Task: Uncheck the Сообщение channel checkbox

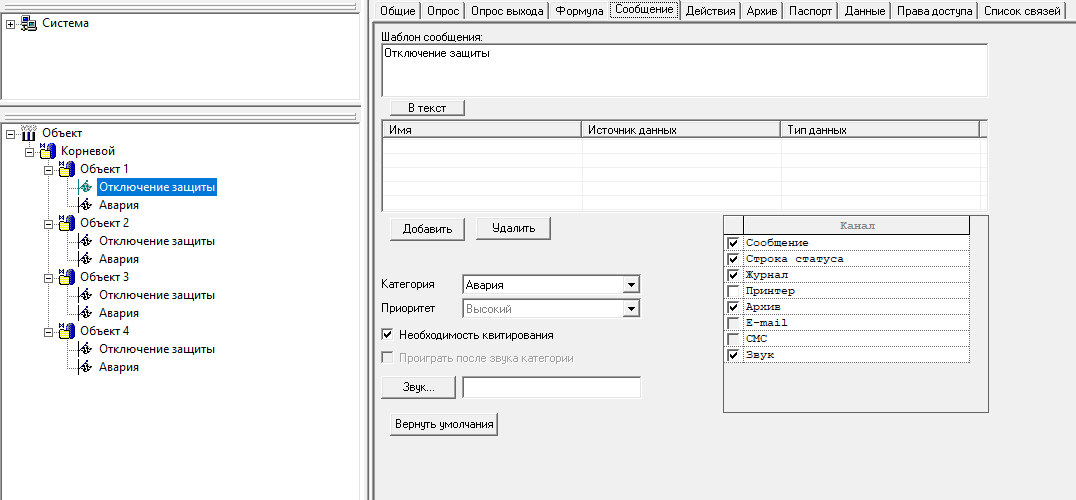Action: tap(734, 243)
